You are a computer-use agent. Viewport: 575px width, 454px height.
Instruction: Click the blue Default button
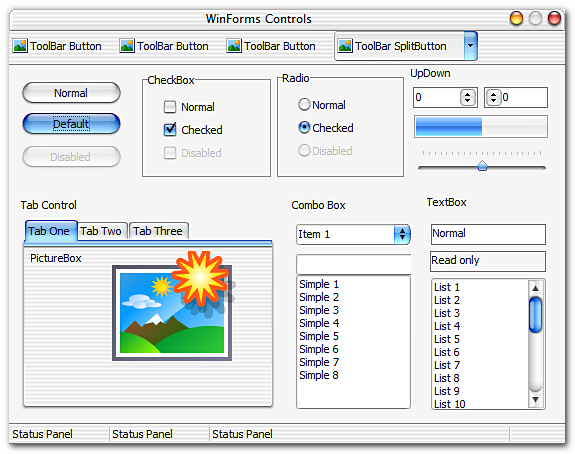pos(72,124)
